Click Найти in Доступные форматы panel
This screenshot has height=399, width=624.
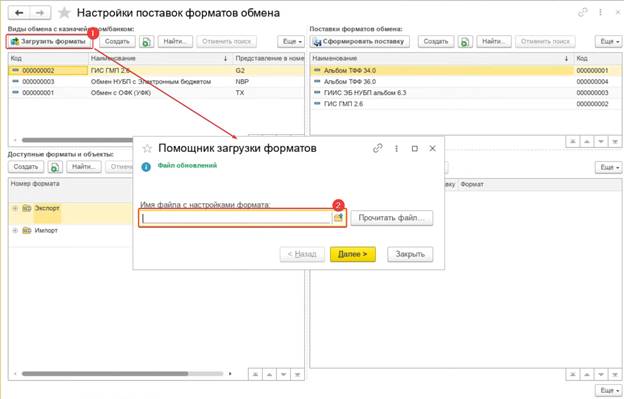pos(84,167)
